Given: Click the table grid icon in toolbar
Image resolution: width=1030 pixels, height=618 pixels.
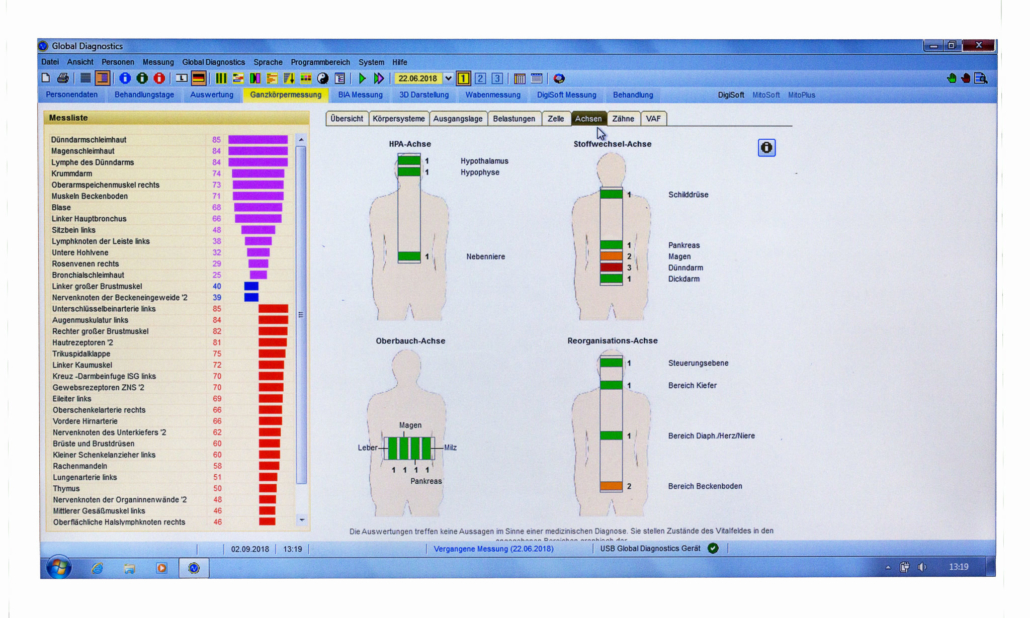Looking at the screenshot, I should pos(520,78).
